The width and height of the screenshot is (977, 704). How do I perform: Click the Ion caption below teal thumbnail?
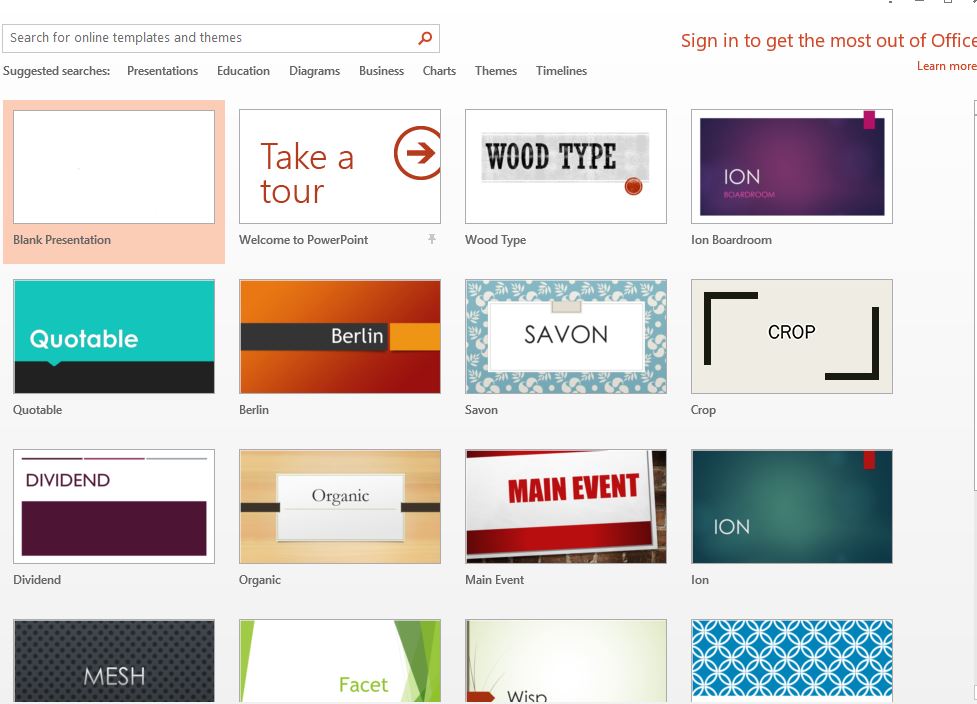[x=700, y=580]
